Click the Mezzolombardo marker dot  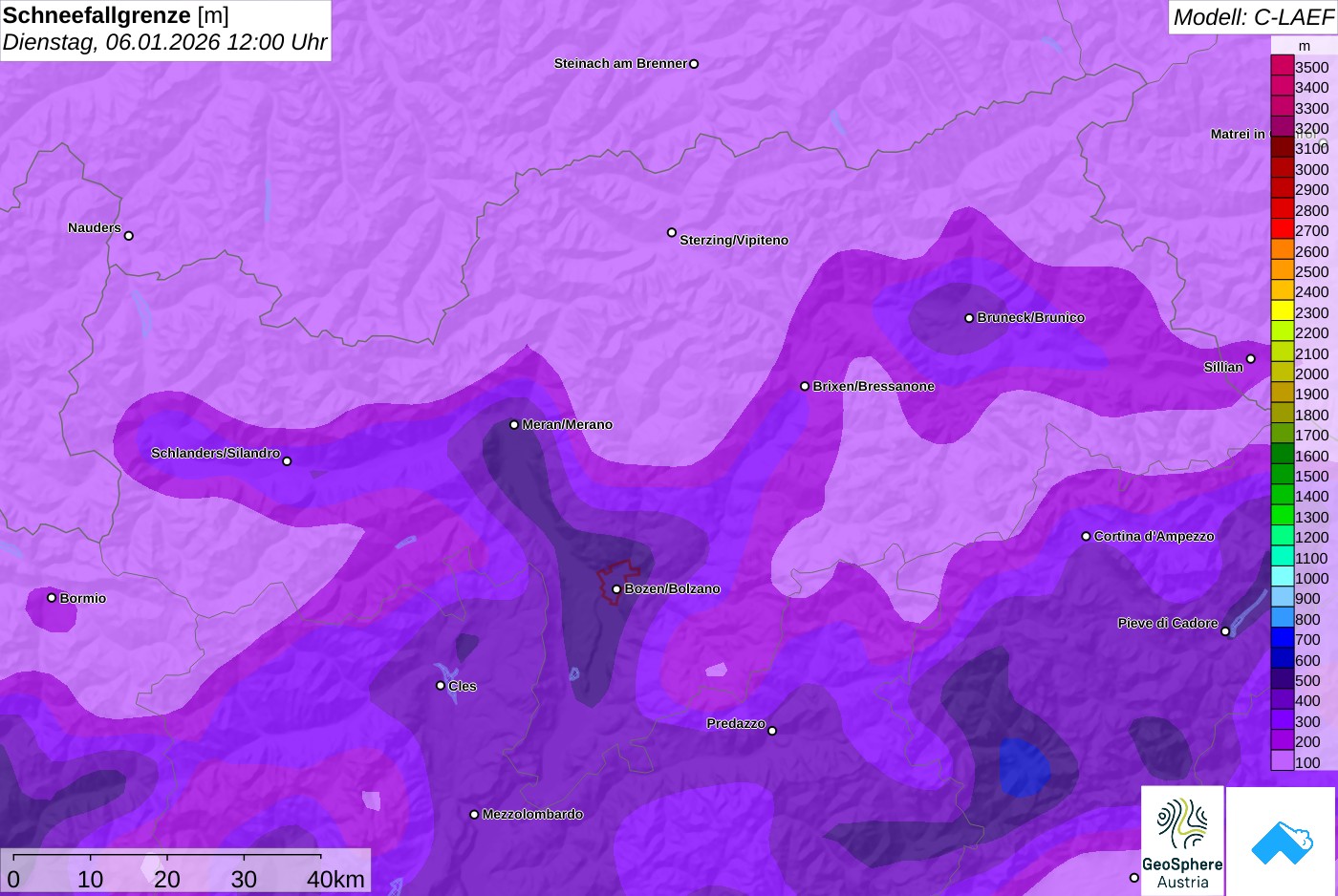point(474,815)
